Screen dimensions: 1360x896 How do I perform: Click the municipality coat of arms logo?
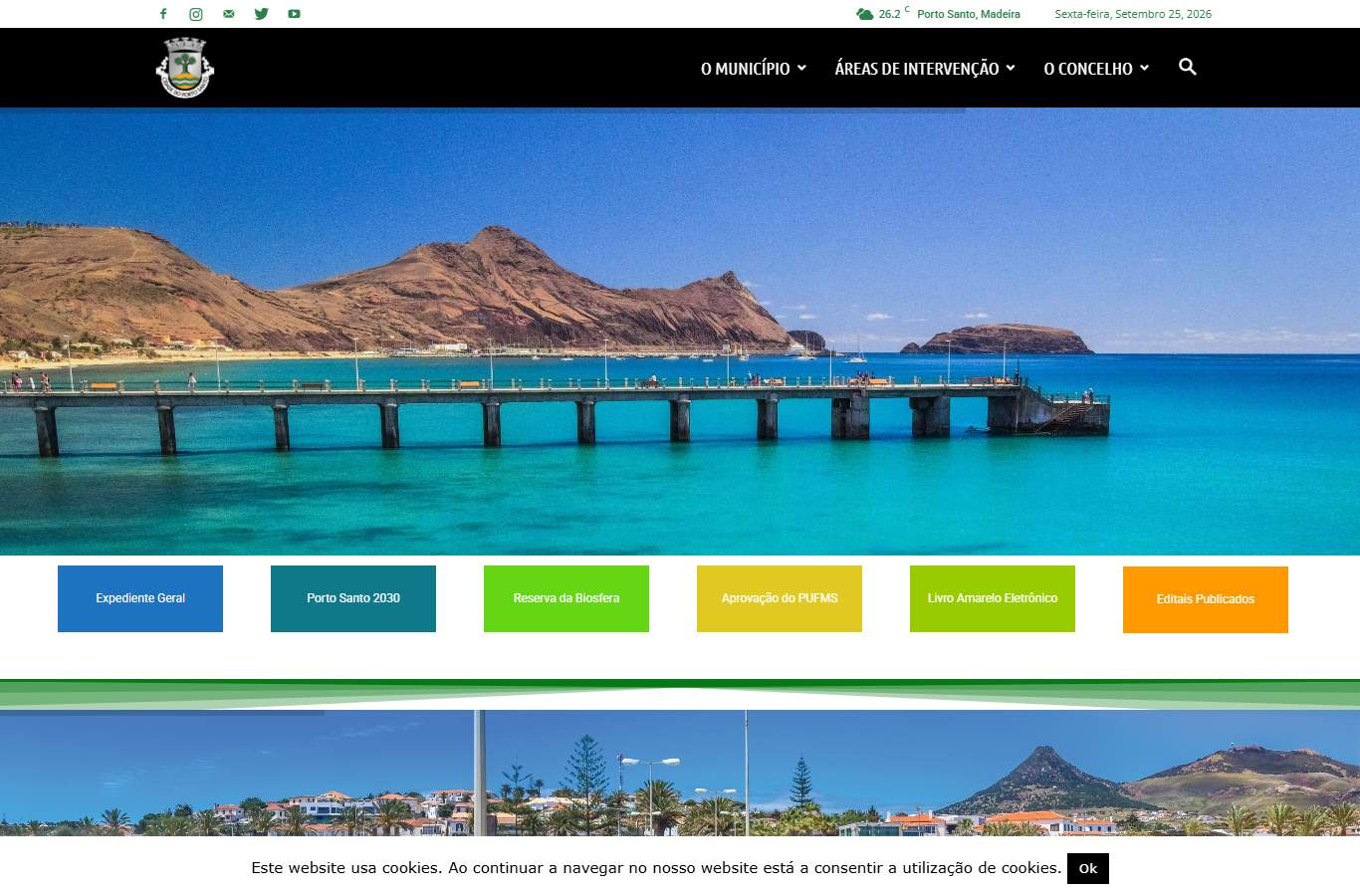(x=185, y=68)
